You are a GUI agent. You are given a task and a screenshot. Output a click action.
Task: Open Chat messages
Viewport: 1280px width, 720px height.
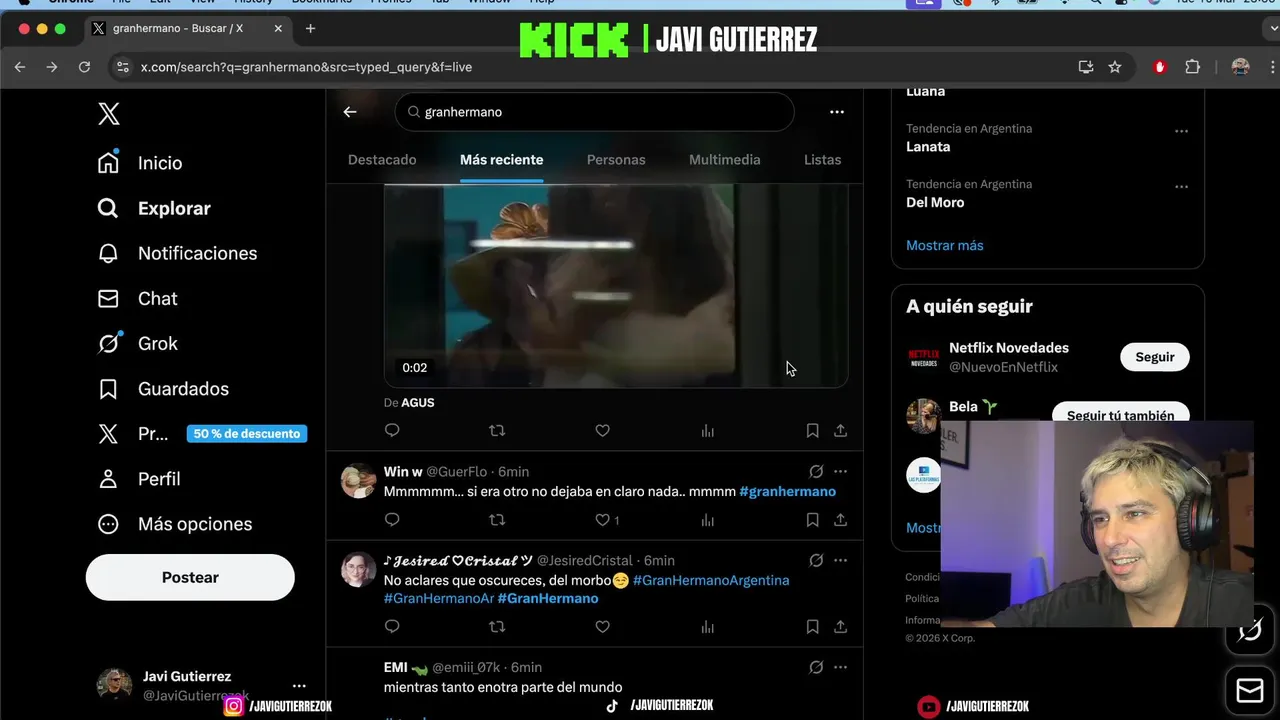[x=137, y=298]
